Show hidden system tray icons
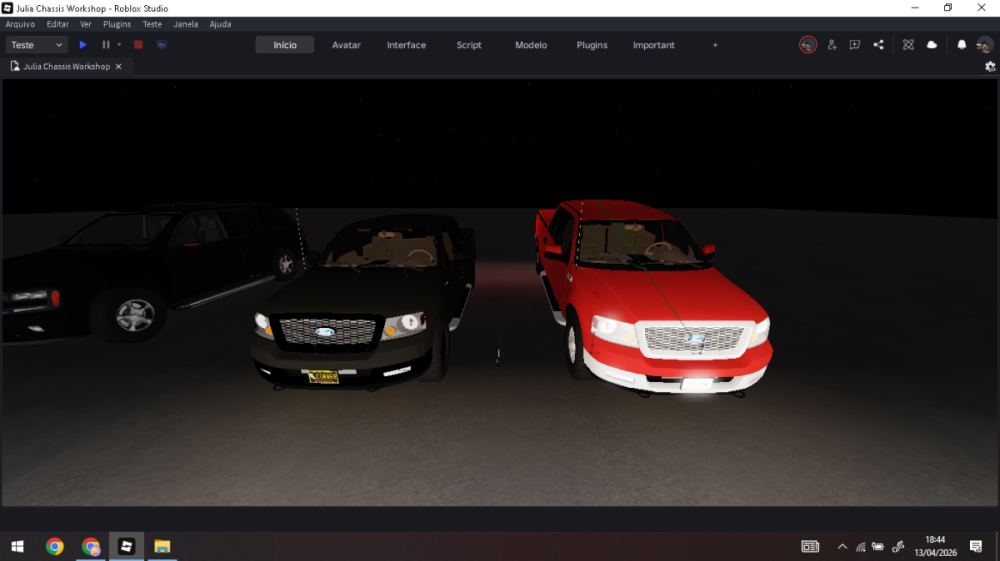The image size is (1000, 561). pyautogui.click(x=842, y=546)
